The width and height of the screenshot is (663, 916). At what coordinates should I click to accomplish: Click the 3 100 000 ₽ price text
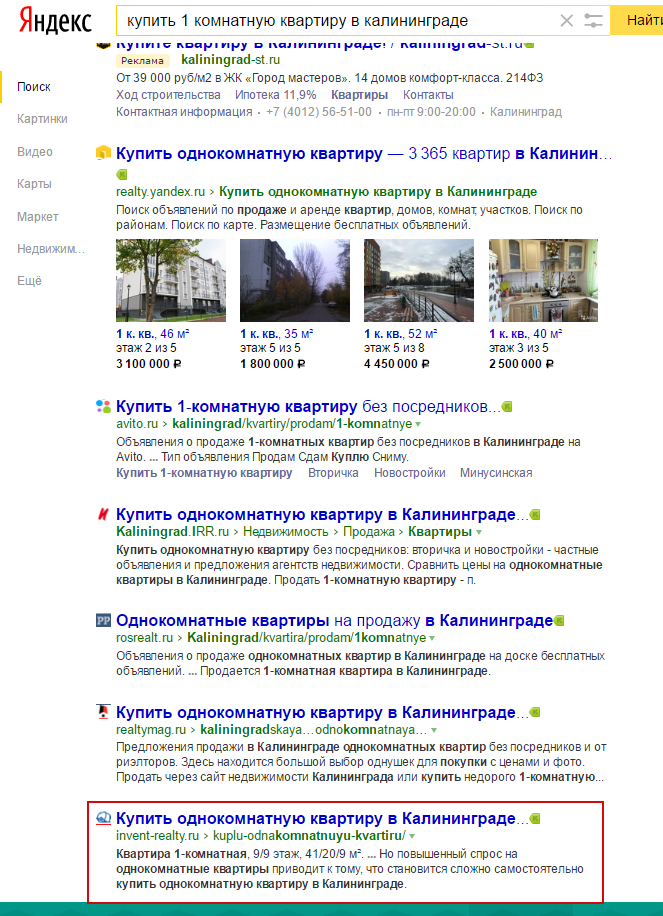pos(149,364)
